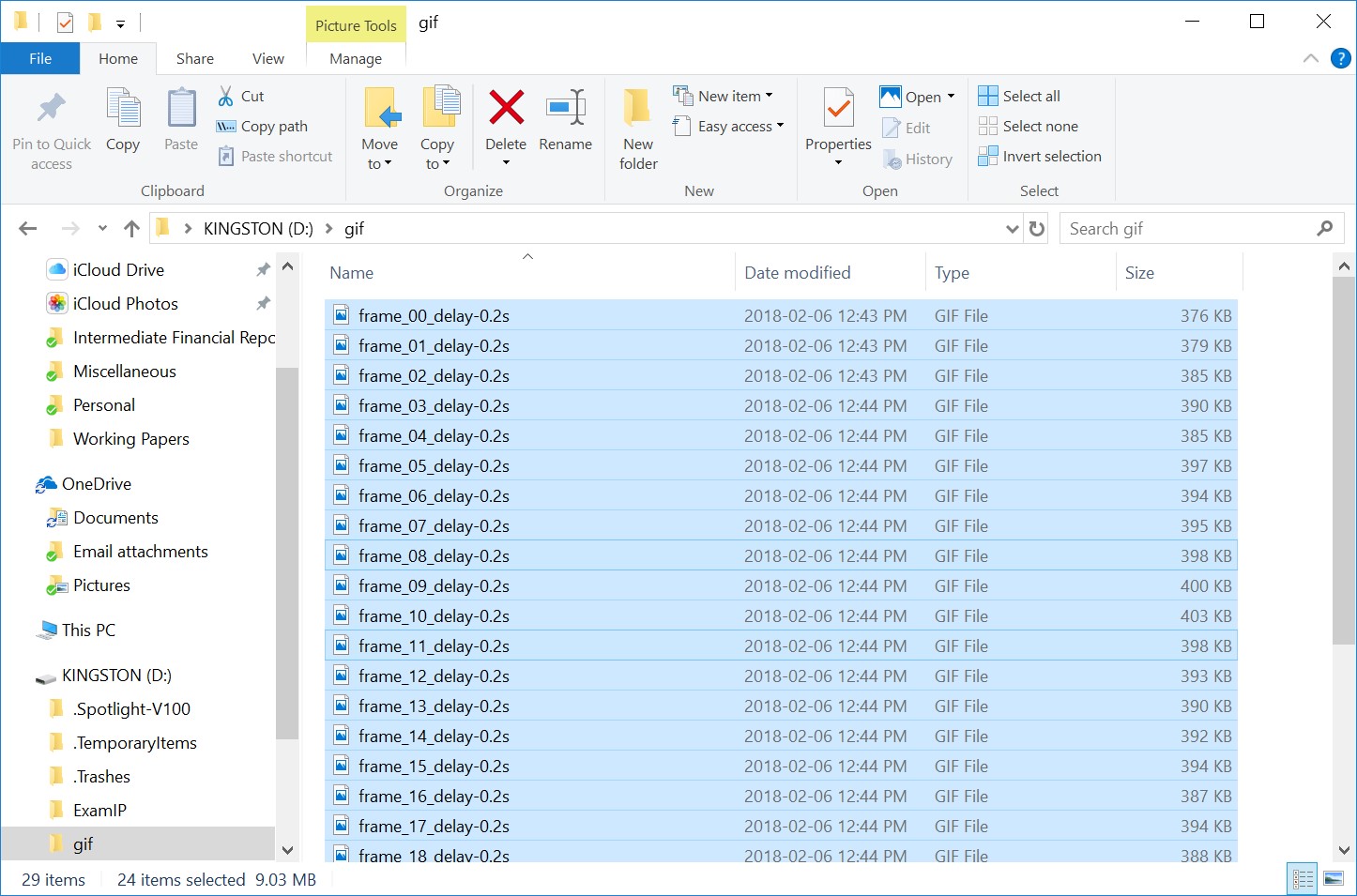This screenshot has width=1357, height=896.
Task: Switch to details view layout icon
Action: point(1304,879)
